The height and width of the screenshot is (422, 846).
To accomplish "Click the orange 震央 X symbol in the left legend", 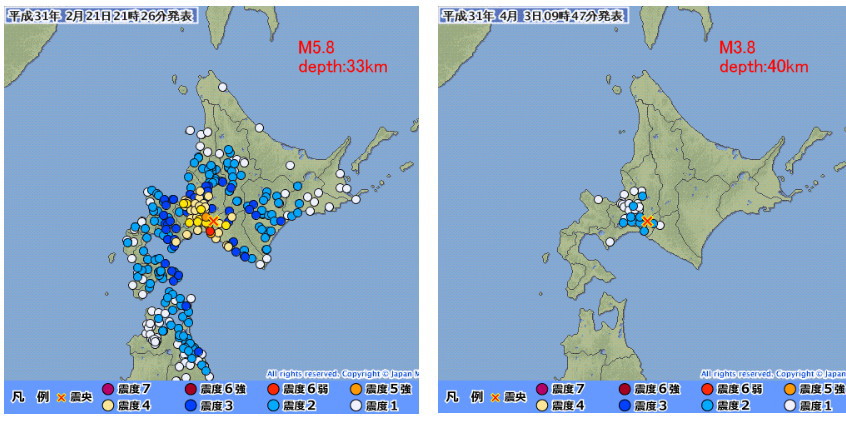I will pyautogui.click(x=61, y=398).
